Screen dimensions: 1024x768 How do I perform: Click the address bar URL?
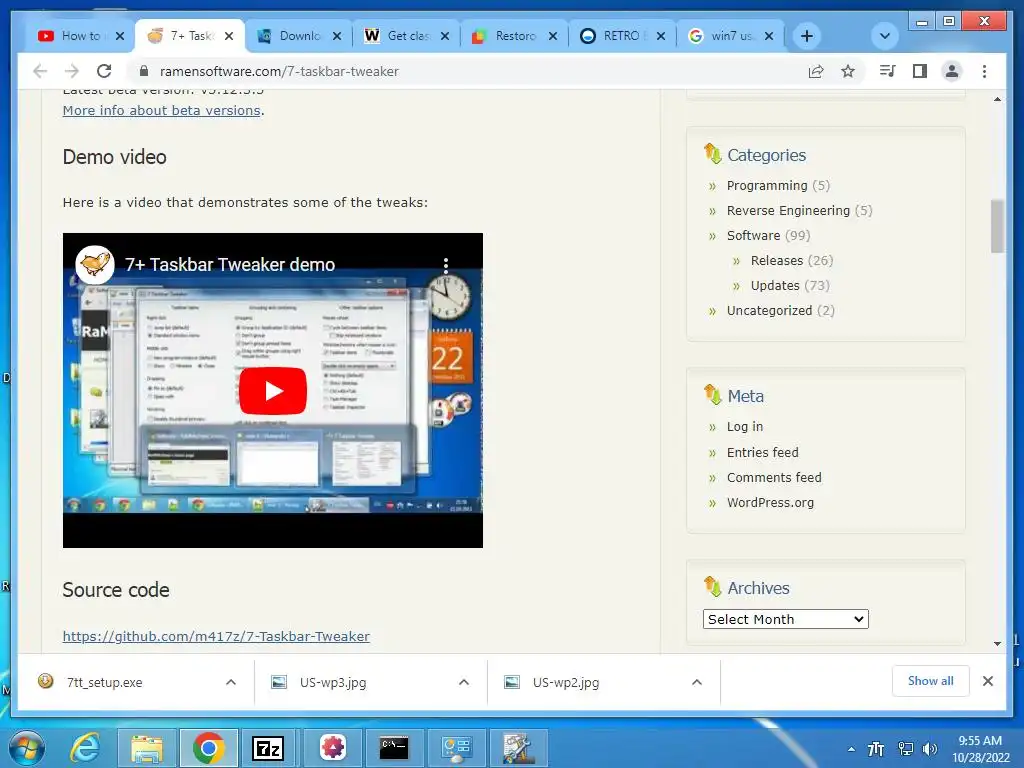pyautogui.click(x=280, y=71)
